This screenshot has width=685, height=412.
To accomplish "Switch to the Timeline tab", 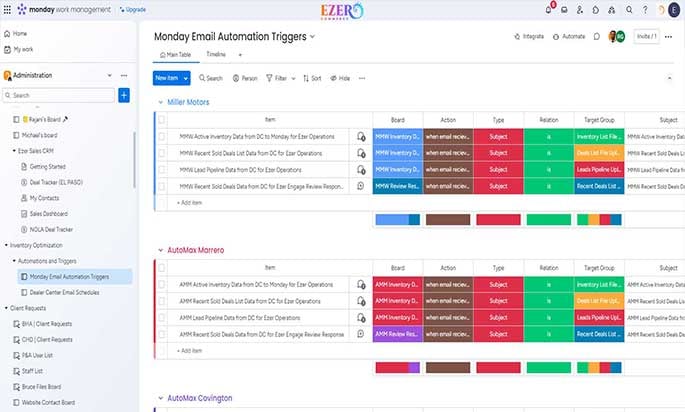I will [216, 55].
